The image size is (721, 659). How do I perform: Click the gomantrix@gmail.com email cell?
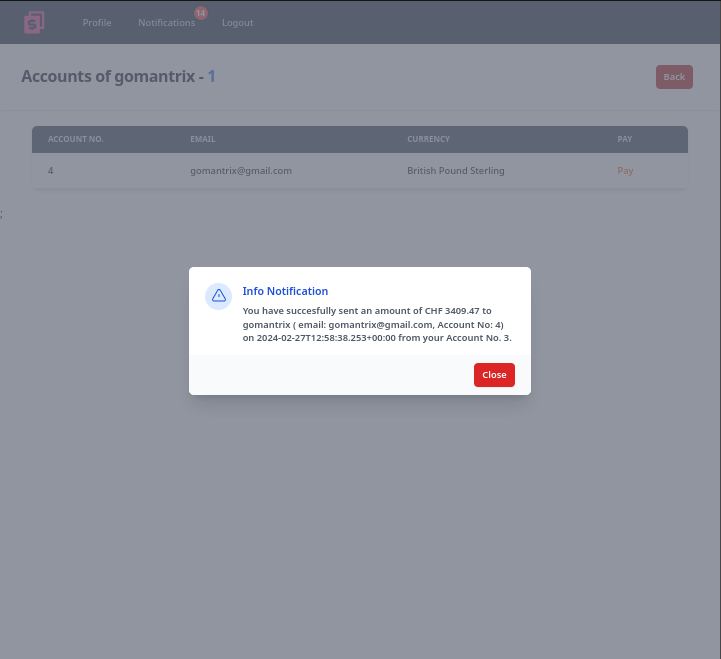241,171
